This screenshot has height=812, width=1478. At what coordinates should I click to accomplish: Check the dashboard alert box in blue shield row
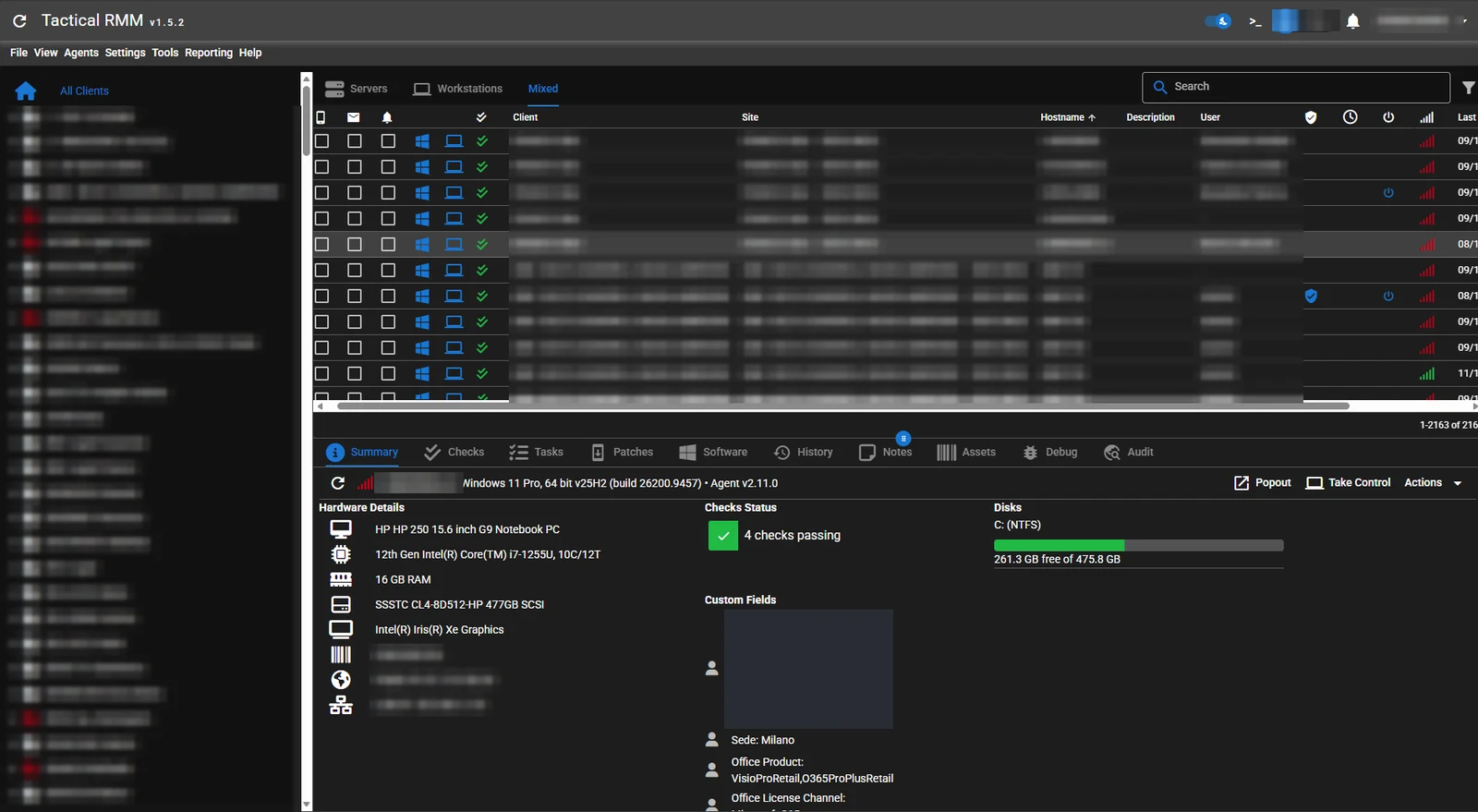coord(388,297)
